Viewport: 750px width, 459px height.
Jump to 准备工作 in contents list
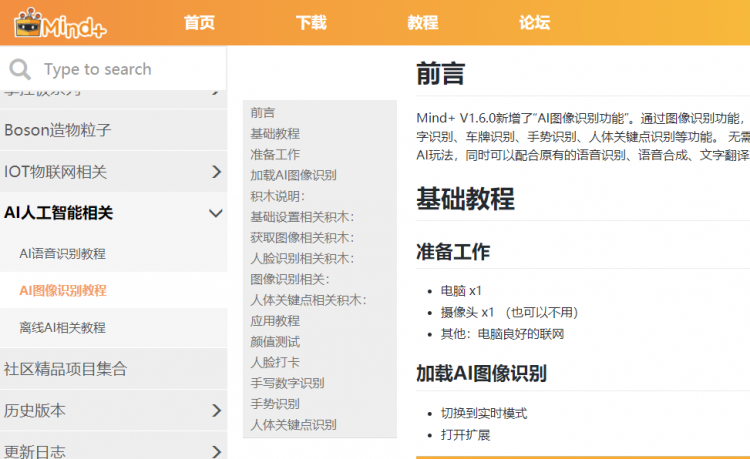pos(275,154)
